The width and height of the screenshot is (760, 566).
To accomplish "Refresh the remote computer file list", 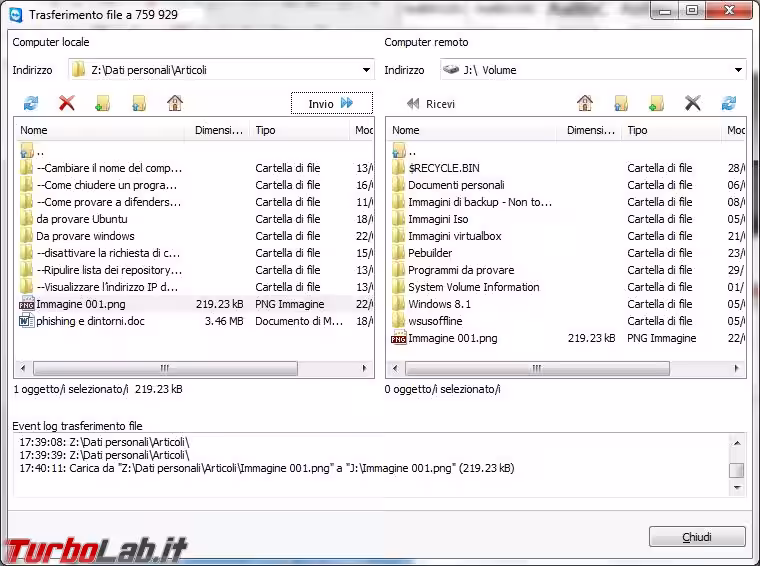I will tap(729, 103).
